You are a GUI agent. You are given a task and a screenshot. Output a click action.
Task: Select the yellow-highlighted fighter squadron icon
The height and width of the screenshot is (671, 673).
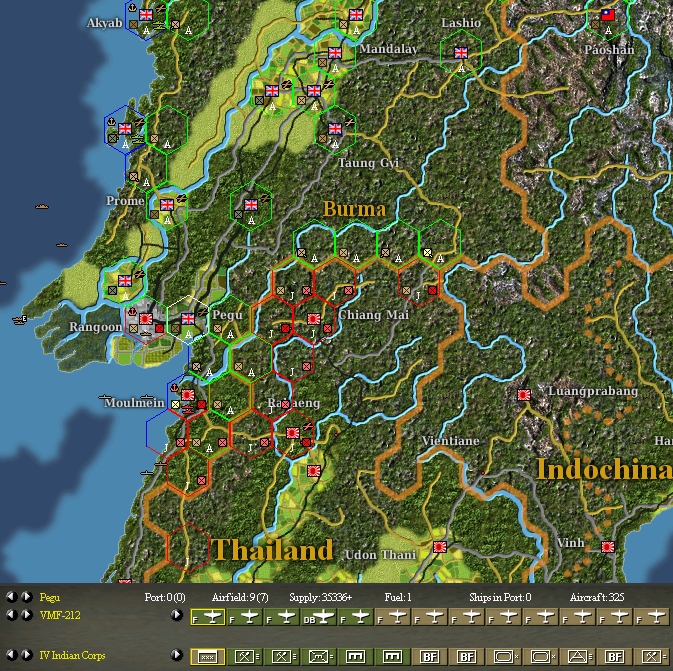coord(208,616)
